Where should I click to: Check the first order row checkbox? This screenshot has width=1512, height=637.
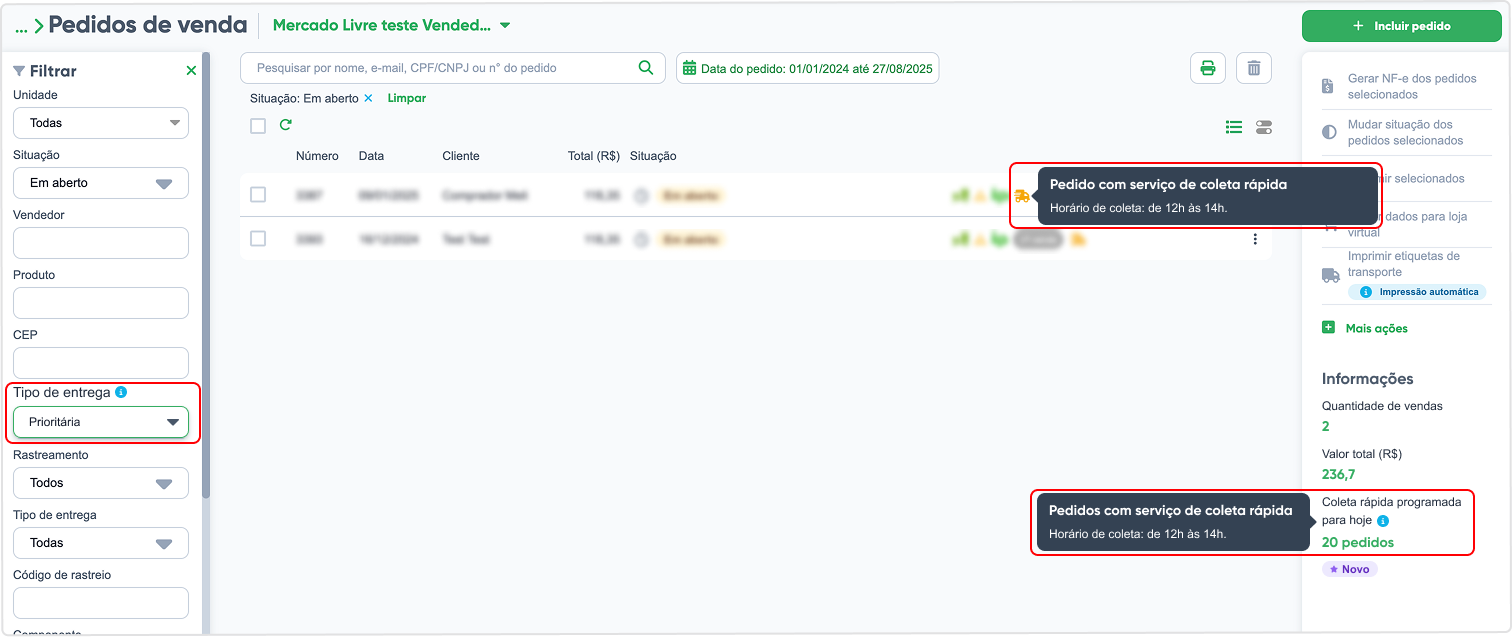click(x=258, y=195)
